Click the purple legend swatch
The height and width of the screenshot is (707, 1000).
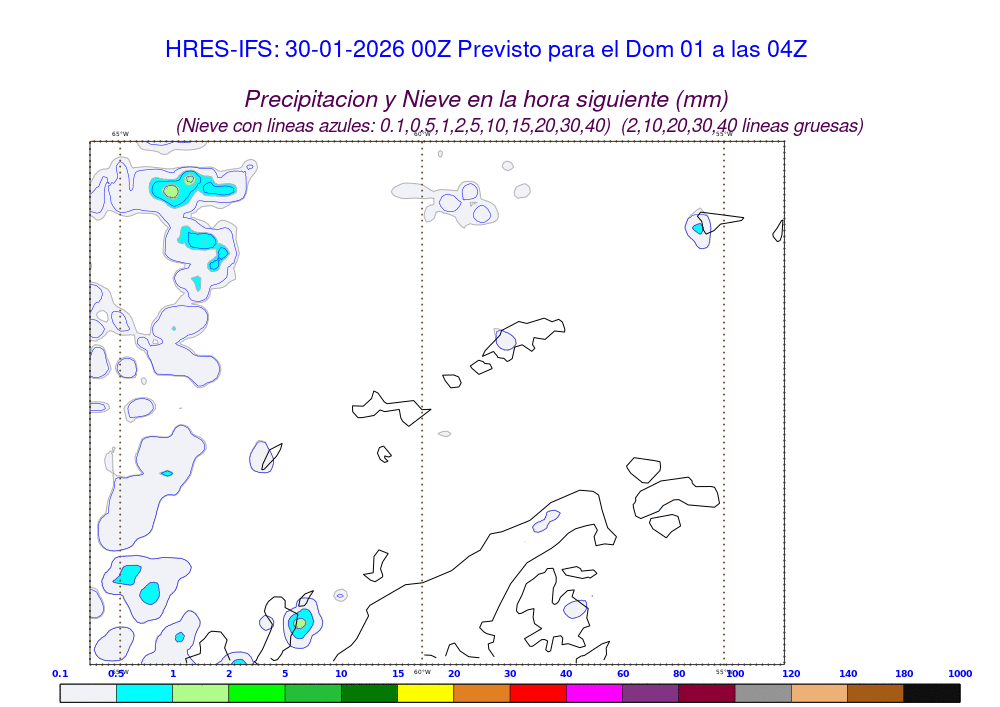coord(650,692)
